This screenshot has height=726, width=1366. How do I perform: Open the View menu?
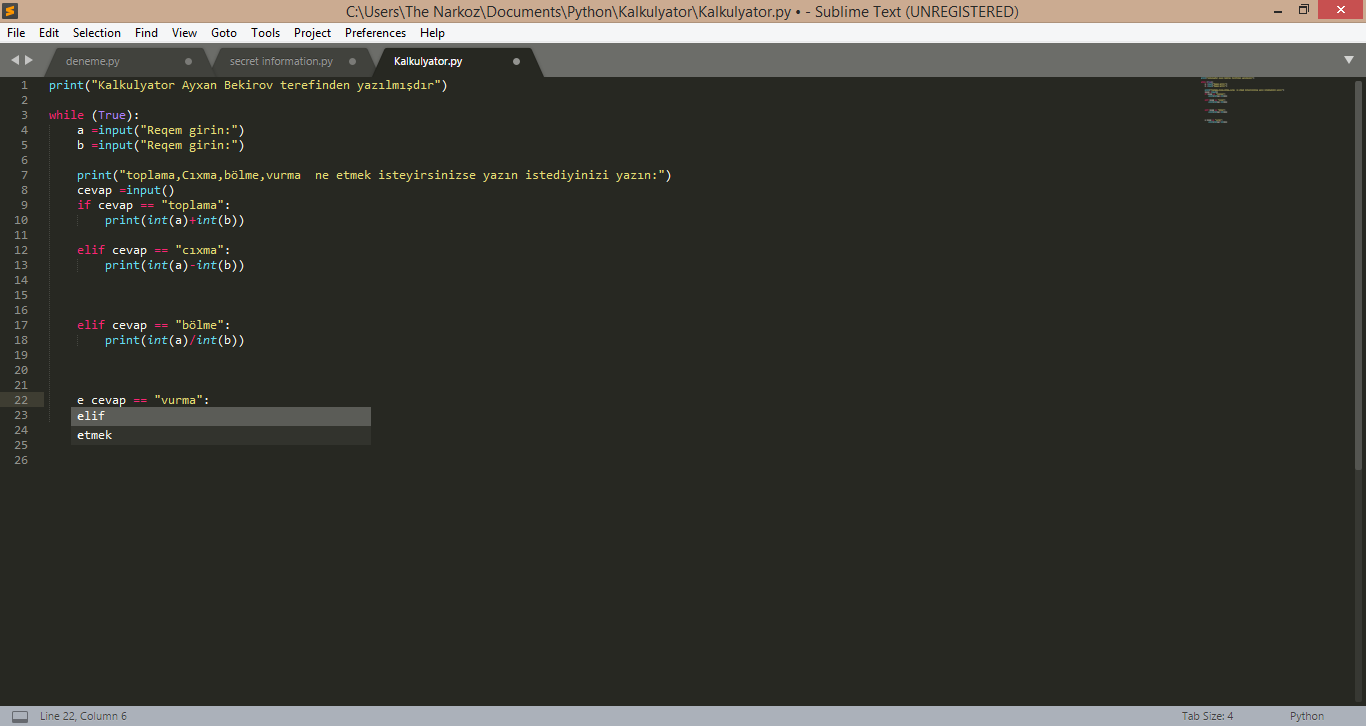point(185,33)
